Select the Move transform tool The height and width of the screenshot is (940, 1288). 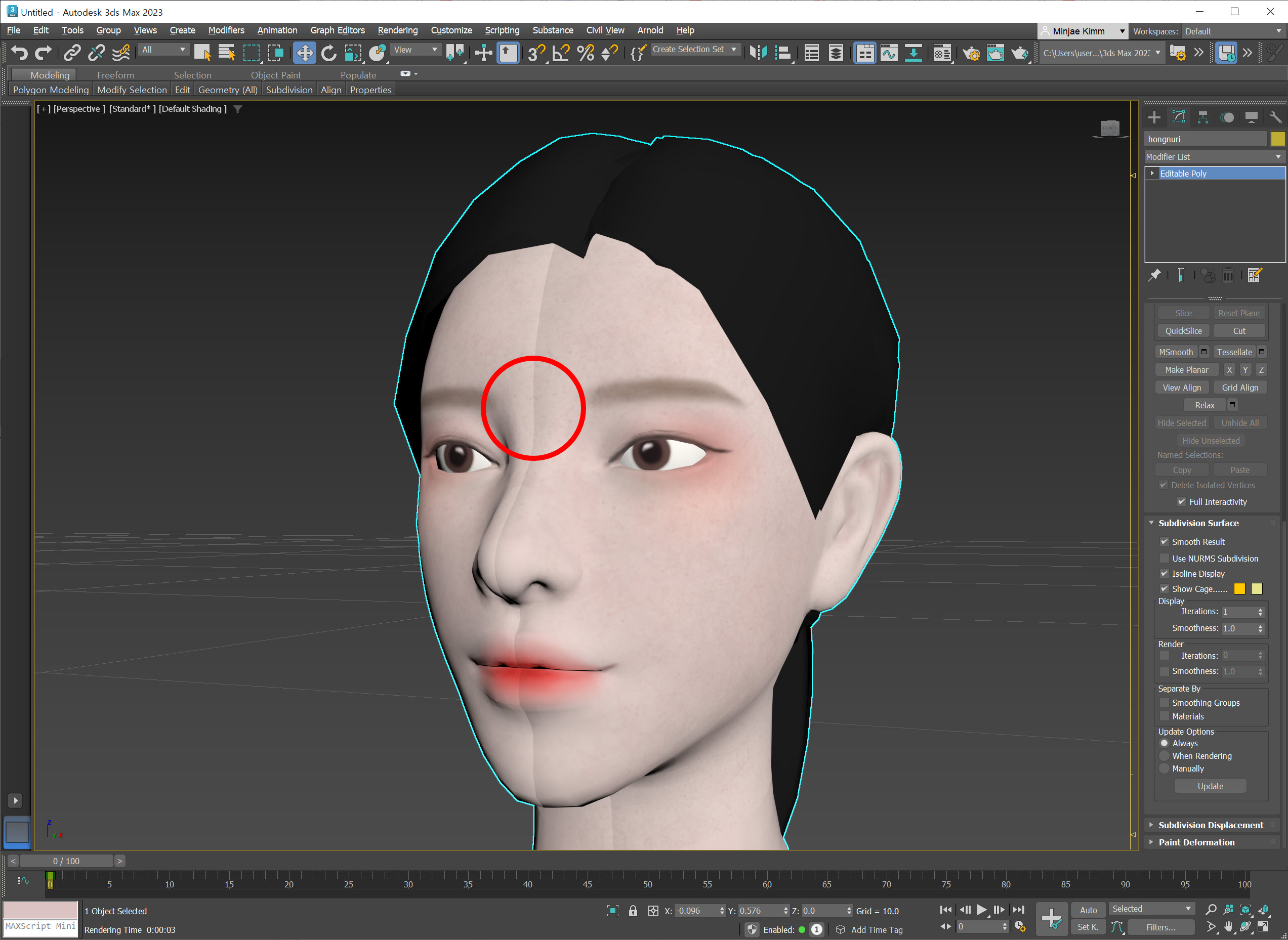tap(305, 53)
